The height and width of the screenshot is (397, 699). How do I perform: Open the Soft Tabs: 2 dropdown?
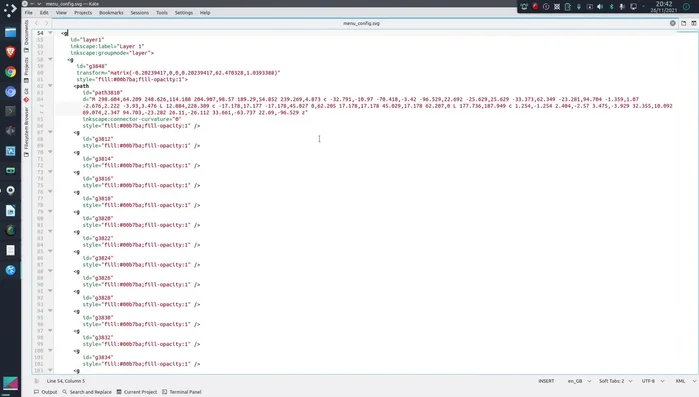tap(616, 381)
